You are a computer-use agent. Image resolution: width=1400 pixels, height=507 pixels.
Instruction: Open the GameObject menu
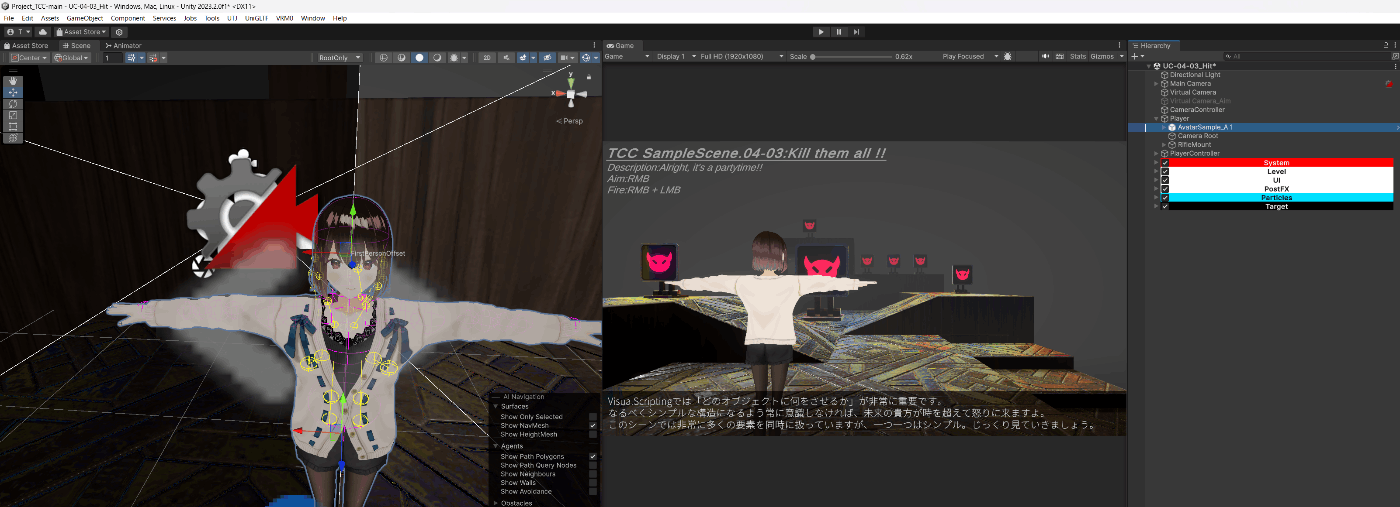(85, 18)
